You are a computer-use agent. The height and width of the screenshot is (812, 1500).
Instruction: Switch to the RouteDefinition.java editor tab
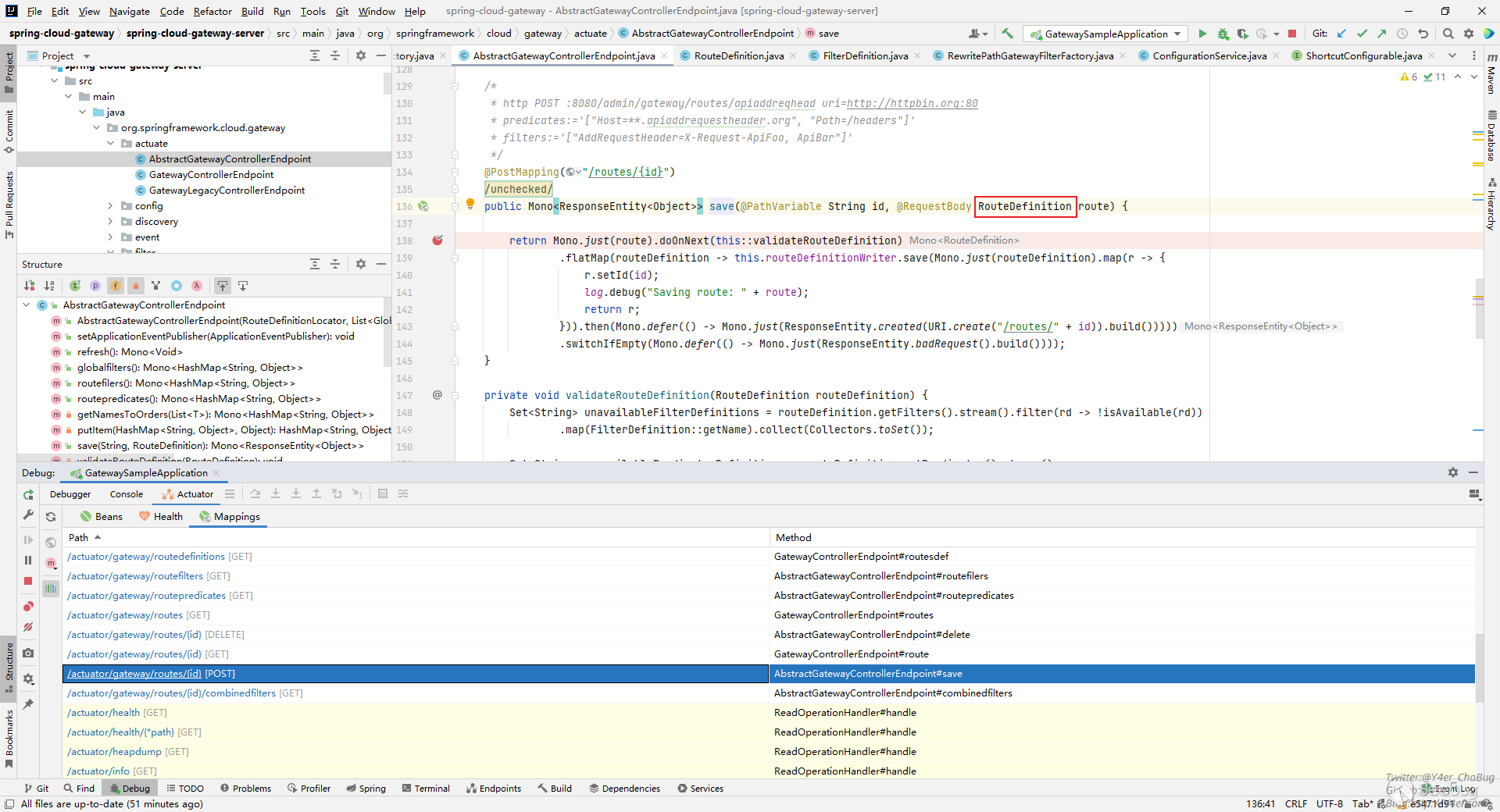tap(738, 55)
